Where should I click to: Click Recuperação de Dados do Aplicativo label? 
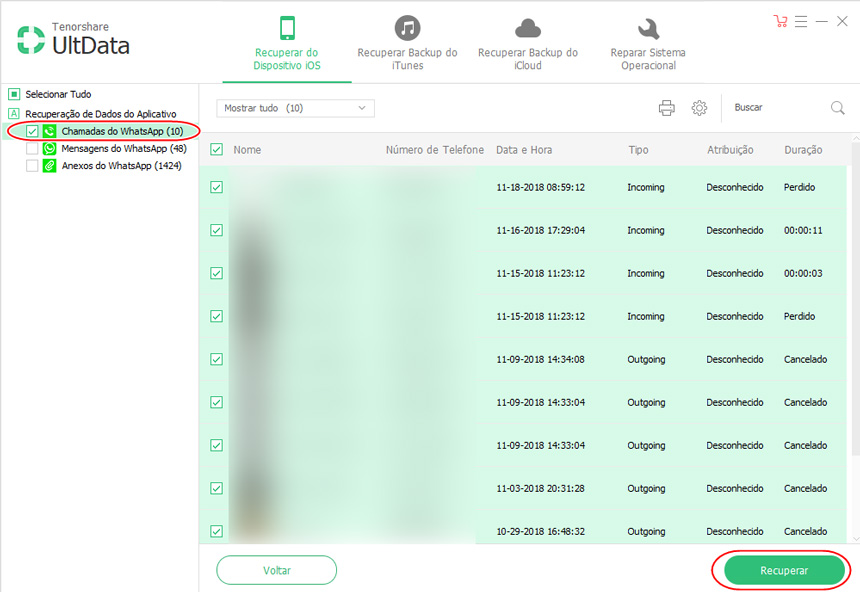click(x=101, y=114)
